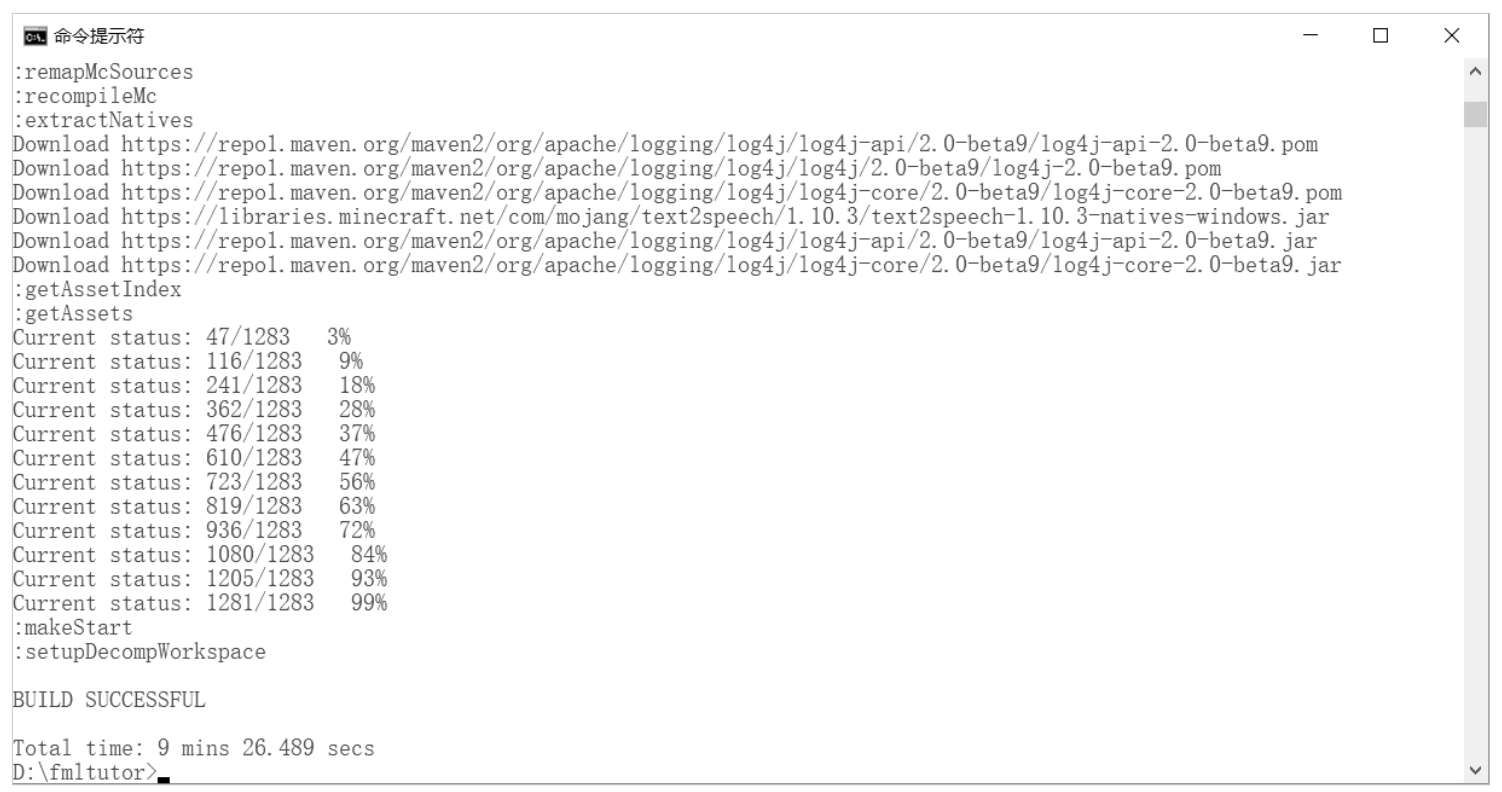Close the Command Prompt window

click(x=1452, y=36)
